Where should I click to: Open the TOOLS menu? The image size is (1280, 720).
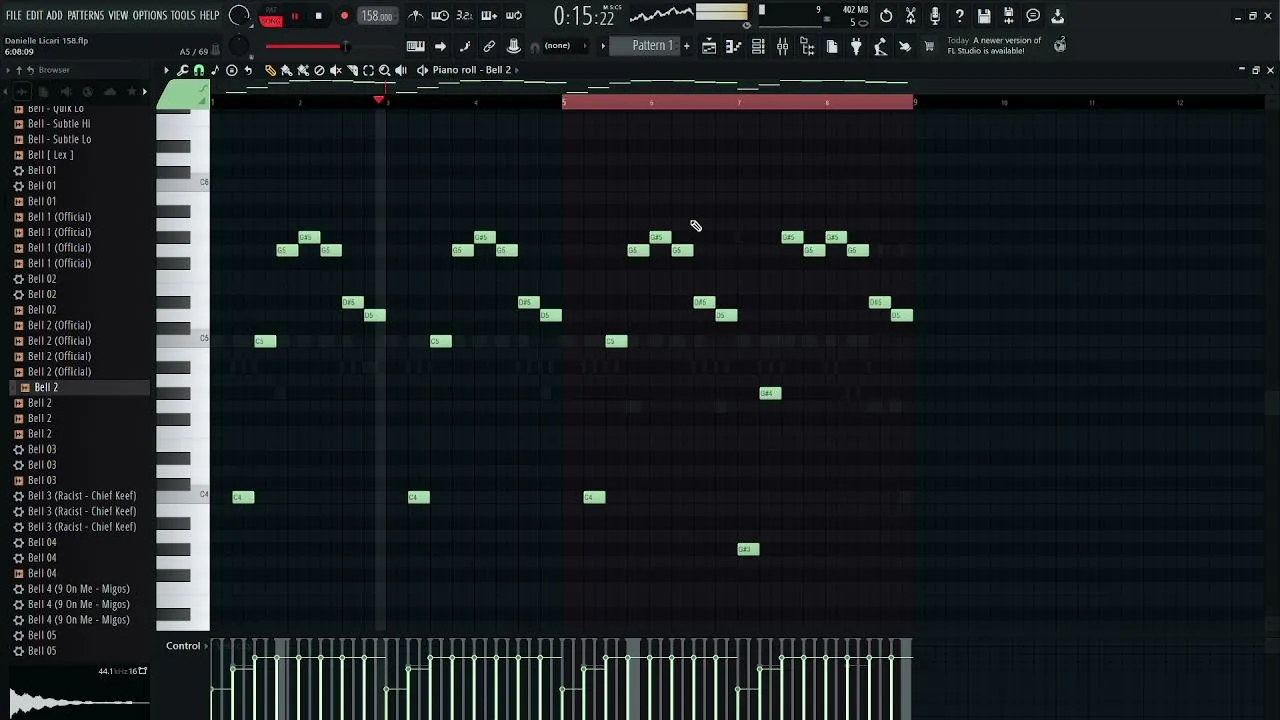pyautogui.click(x=183, y=16)
